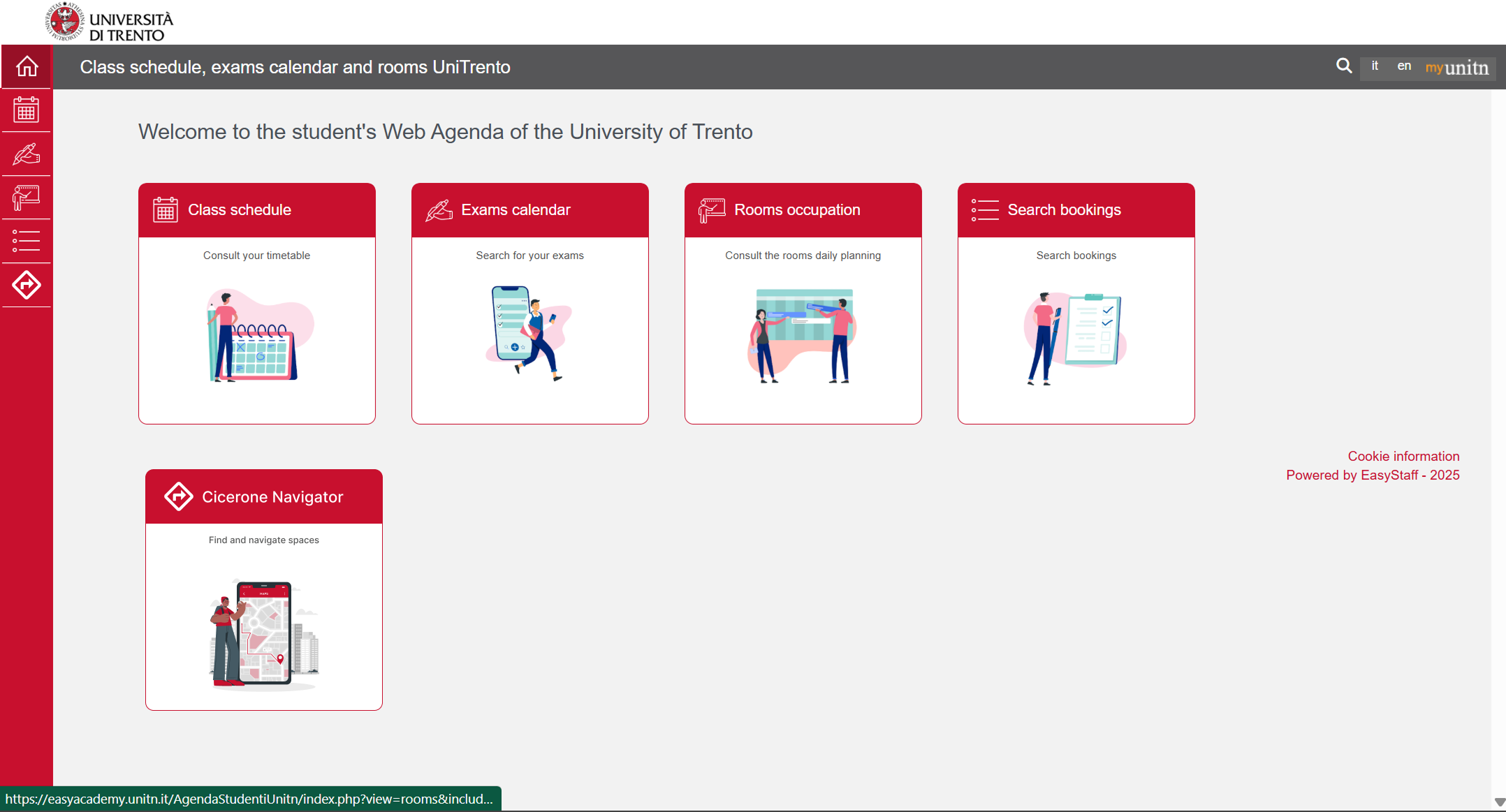Open the Exams calendar card header
The image size is (1506, 812).
pos(529,210)
